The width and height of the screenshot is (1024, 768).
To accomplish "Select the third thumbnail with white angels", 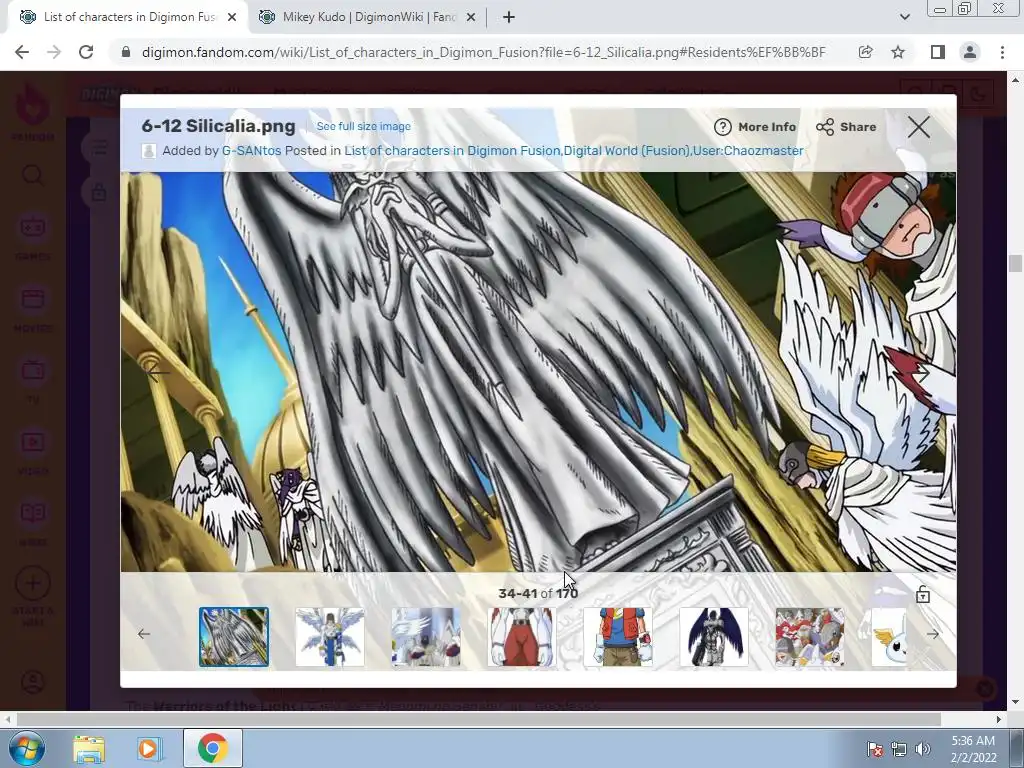I will [426, 637].
